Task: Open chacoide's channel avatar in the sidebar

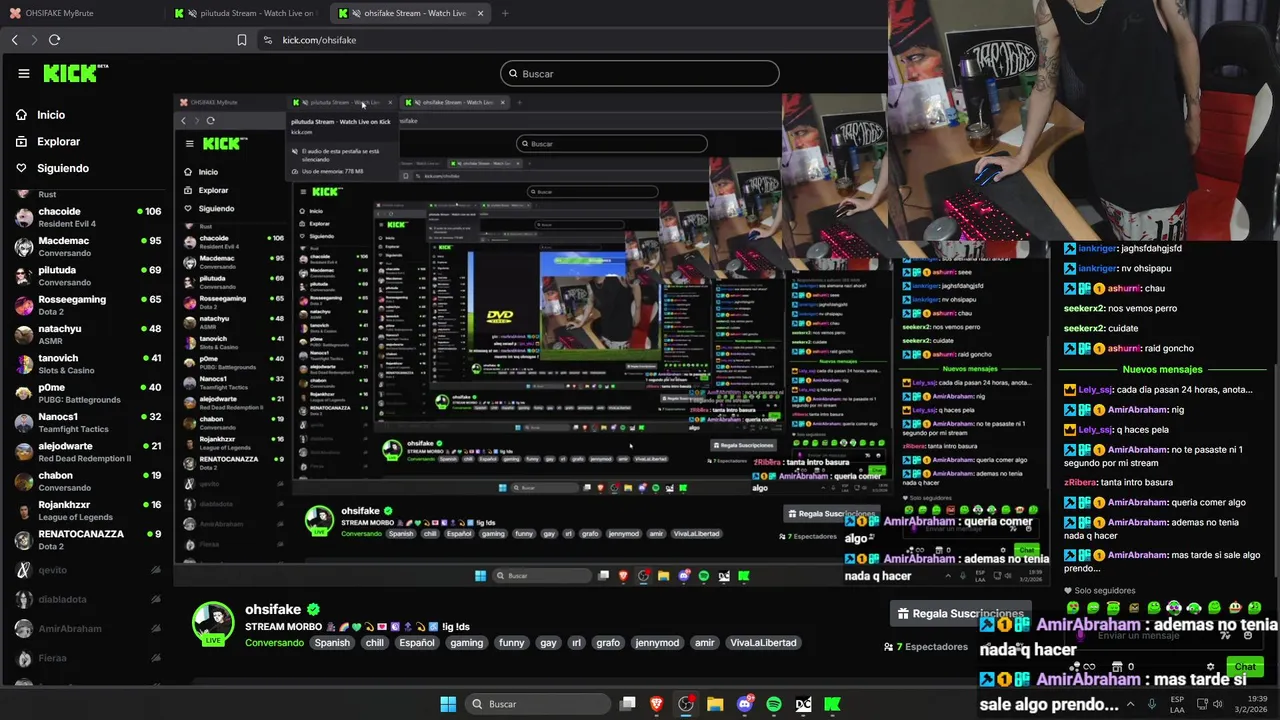Action: point(23,217)
